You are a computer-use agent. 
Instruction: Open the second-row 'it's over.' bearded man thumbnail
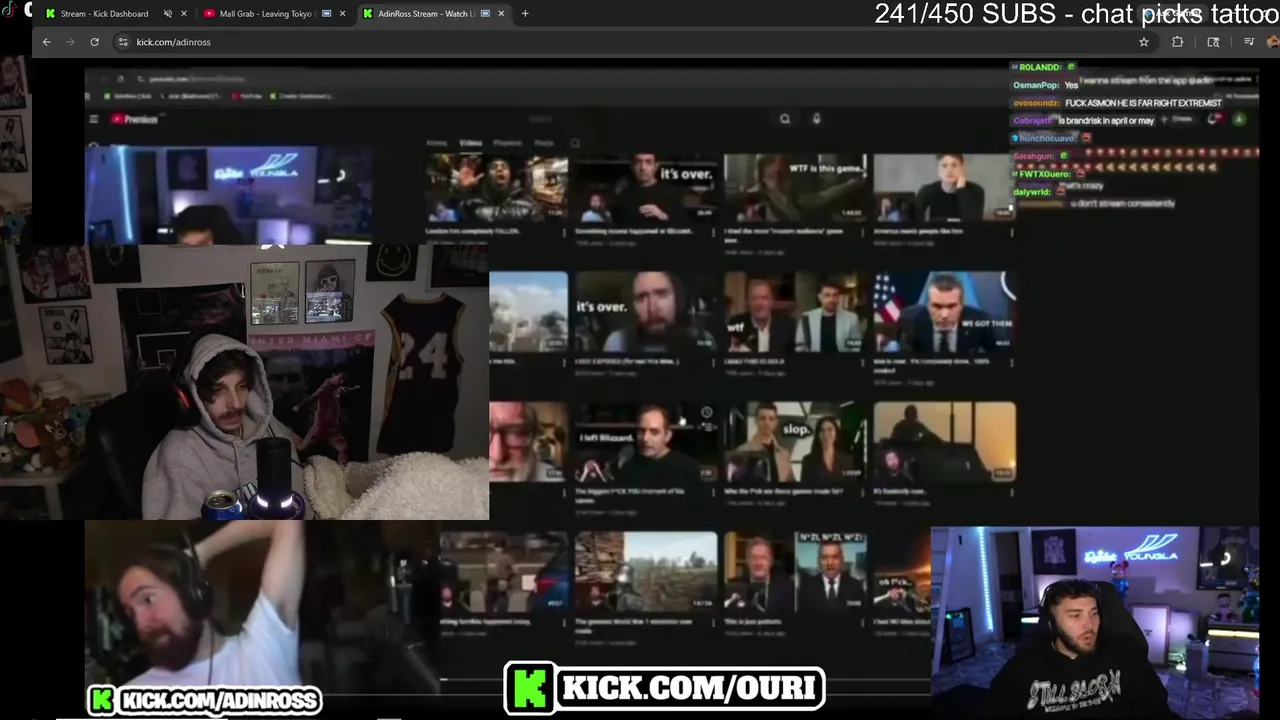click(x=646, y=311)
